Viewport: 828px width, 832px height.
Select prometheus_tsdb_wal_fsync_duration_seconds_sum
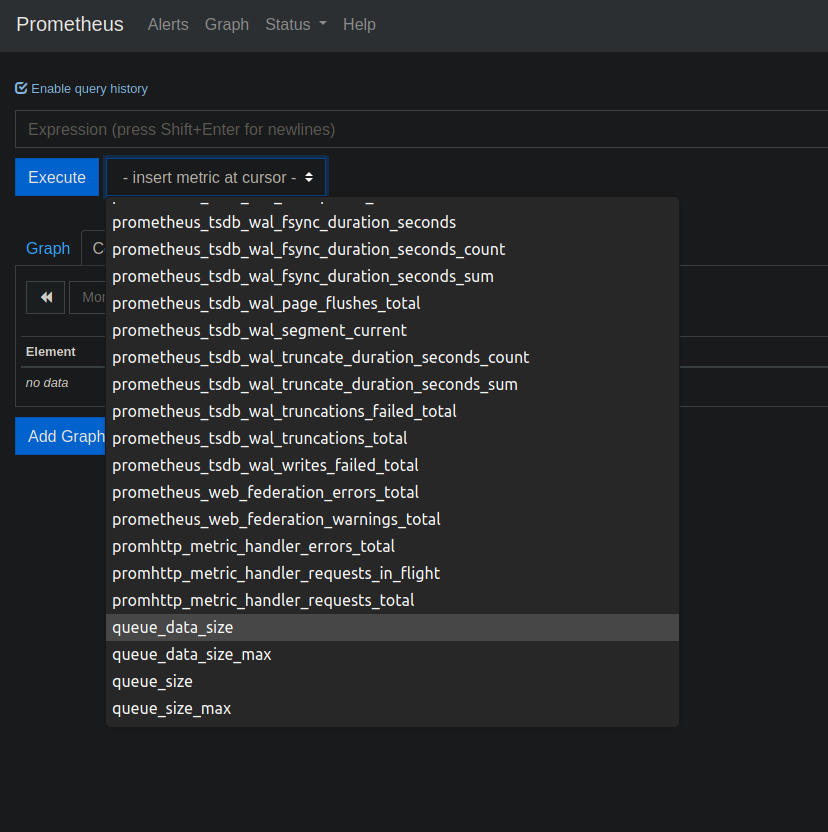tap(392, 276)
